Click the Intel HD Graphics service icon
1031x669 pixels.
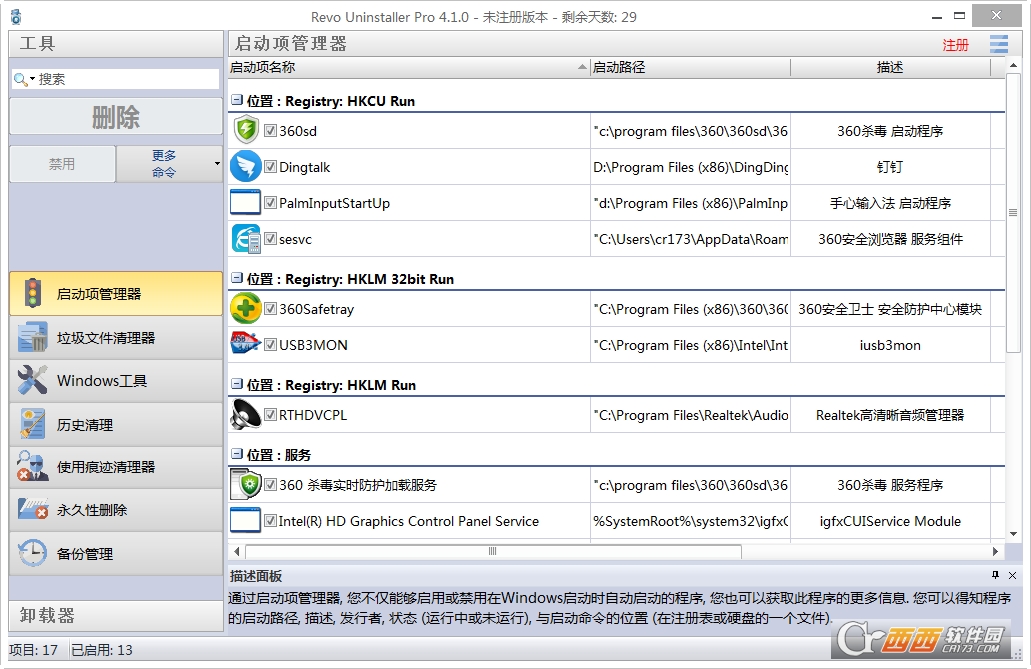pos(245,521)
